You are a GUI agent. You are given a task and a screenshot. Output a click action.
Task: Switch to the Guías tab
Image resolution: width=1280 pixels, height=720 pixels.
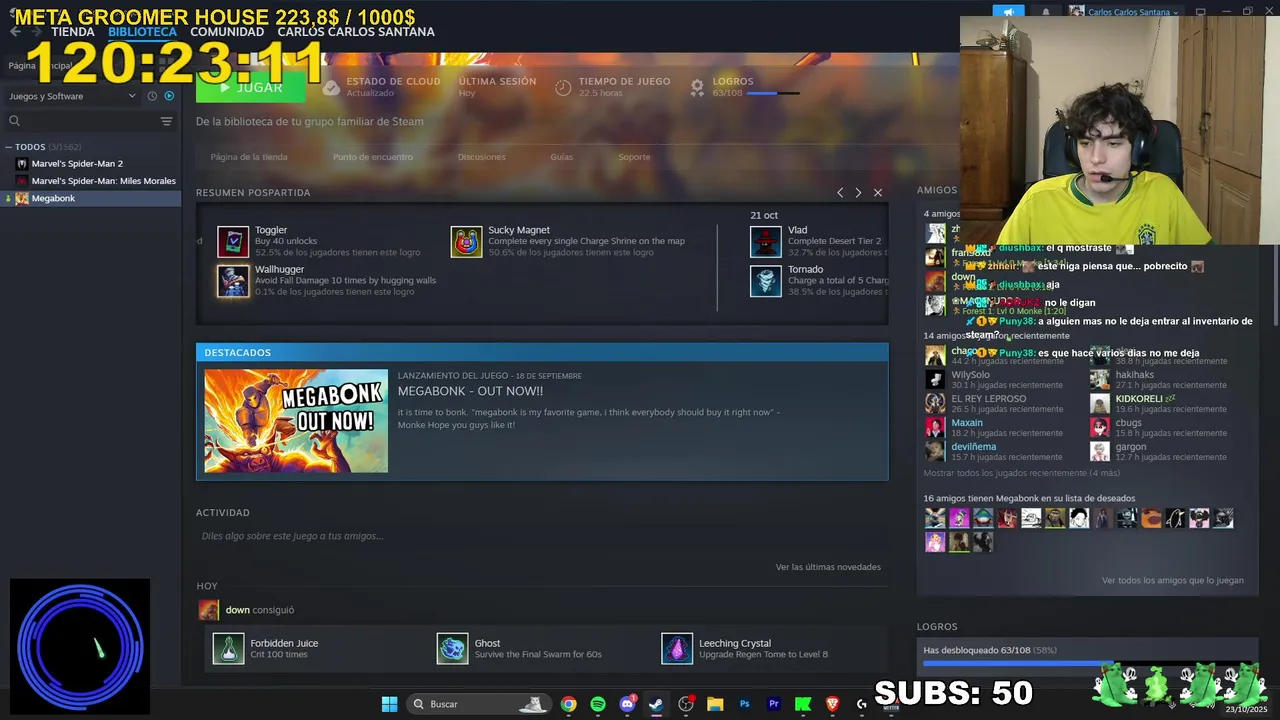tap(561, 157)
